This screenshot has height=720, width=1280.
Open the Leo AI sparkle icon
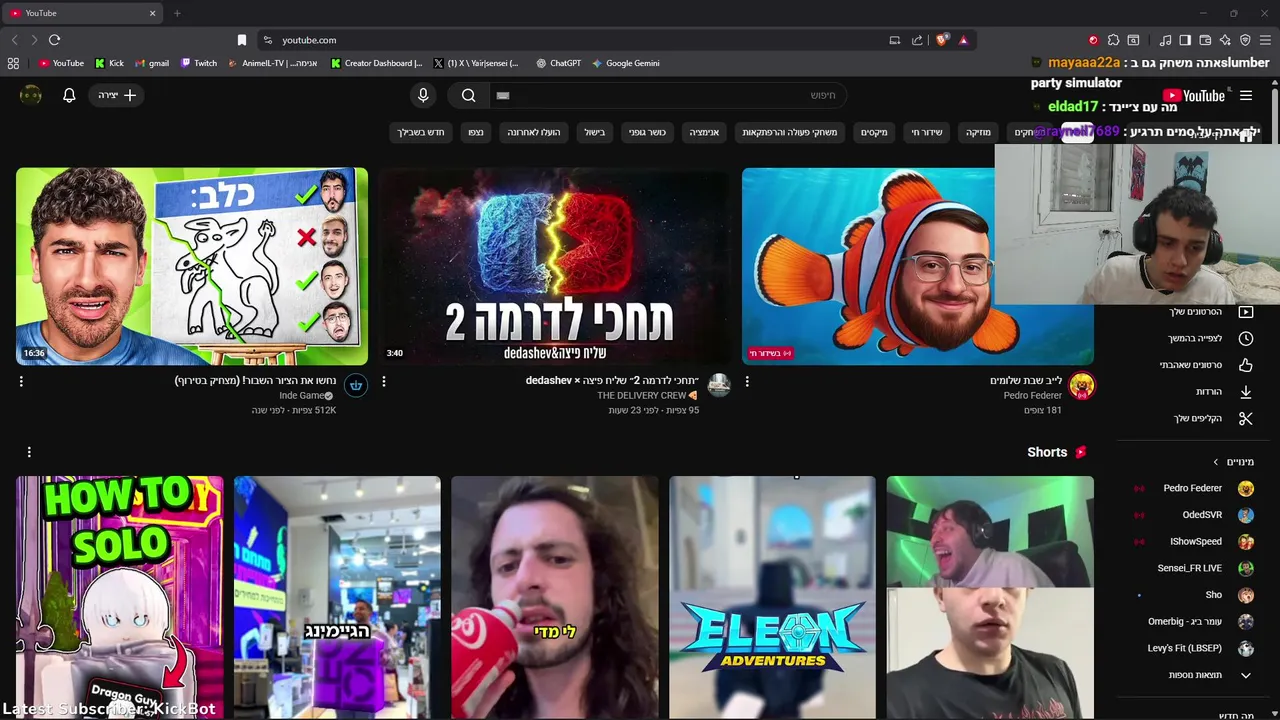click(1225, 40)
